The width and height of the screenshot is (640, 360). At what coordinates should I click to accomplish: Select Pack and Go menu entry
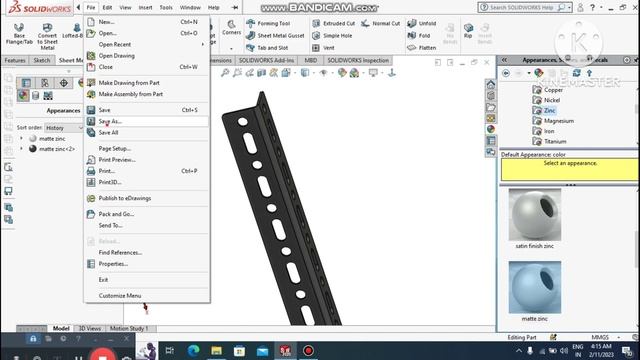click(x=116, y=214)
